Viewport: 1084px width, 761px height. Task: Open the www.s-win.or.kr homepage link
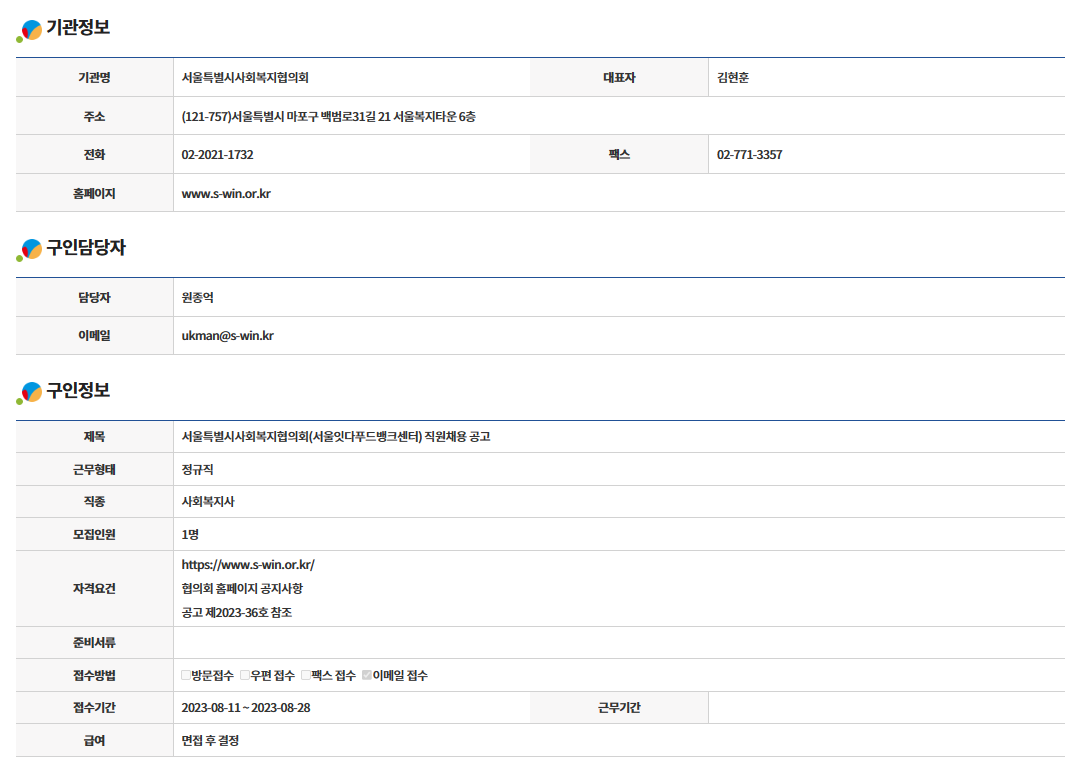pos(226,194)
